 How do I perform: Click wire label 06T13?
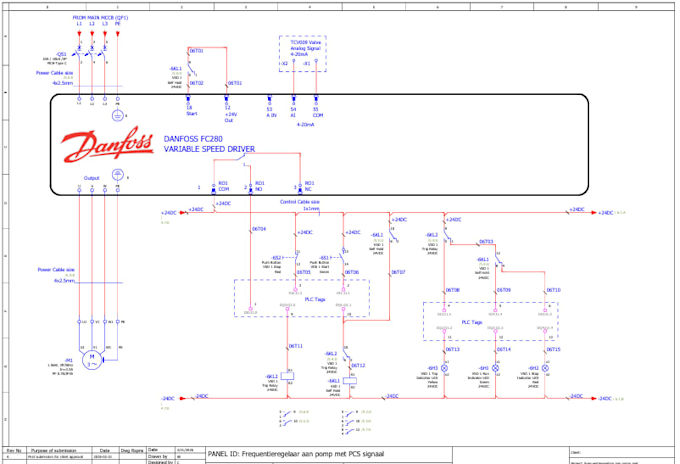tap(453, 349)
